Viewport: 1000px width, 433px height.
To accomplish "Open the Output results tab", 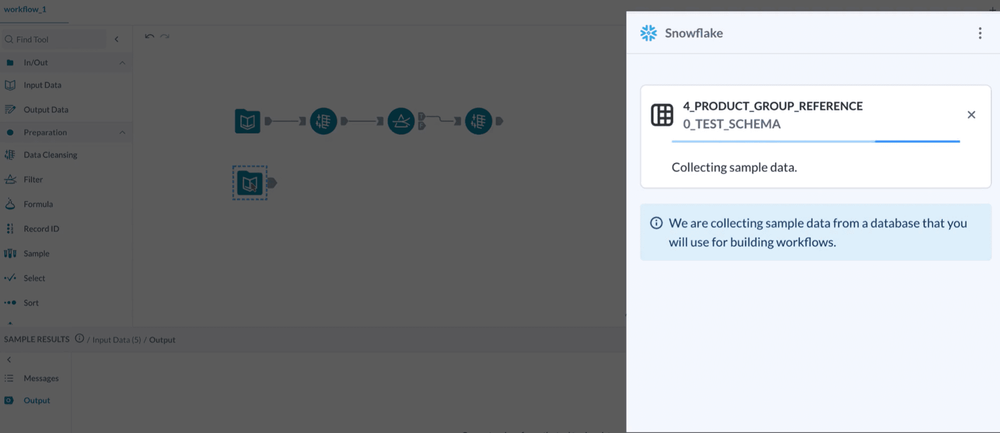I will [x=37, y=401].
